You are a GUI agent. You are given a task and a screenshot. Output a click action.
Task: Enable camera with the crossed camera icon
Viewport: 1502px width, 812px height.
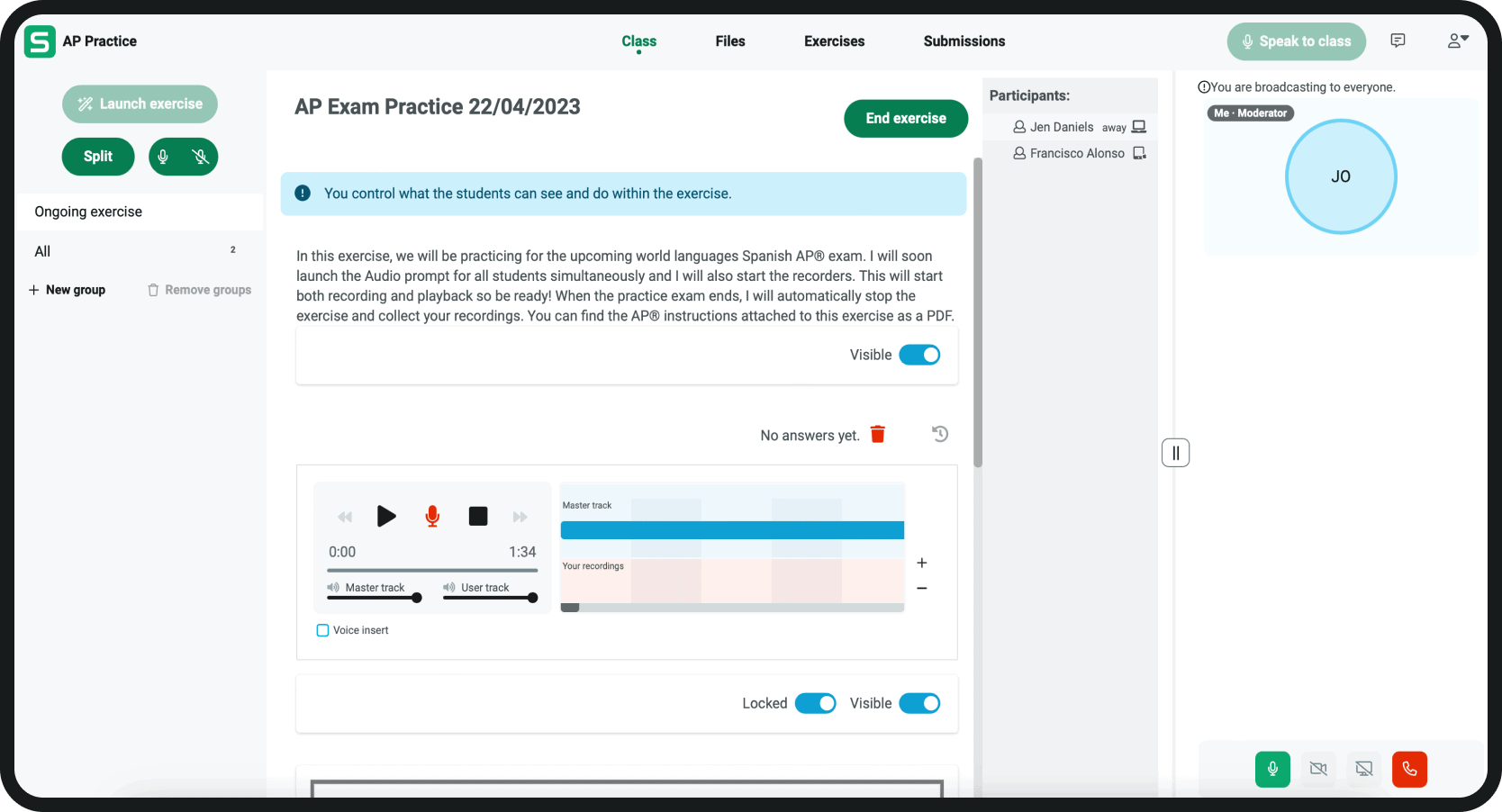pos(1318,769)
